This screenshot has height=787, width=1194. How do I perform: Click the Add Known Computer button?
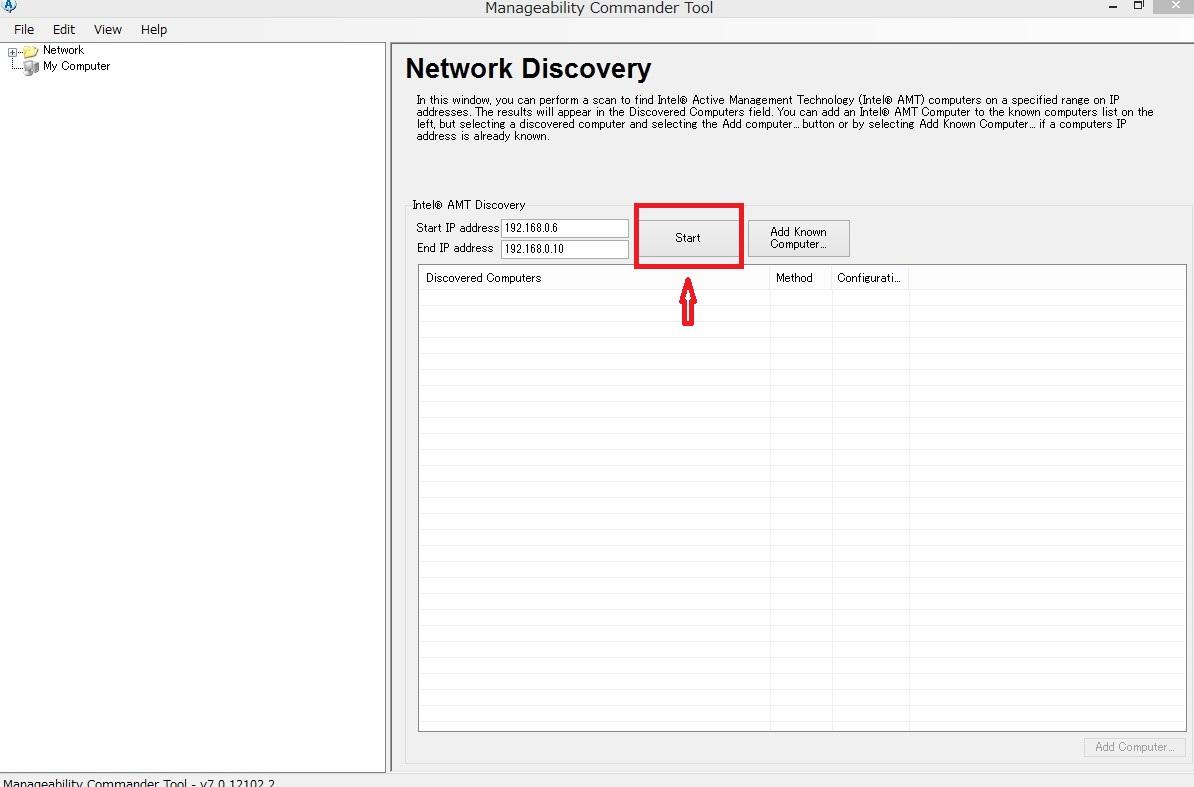[x=798, y=238]
